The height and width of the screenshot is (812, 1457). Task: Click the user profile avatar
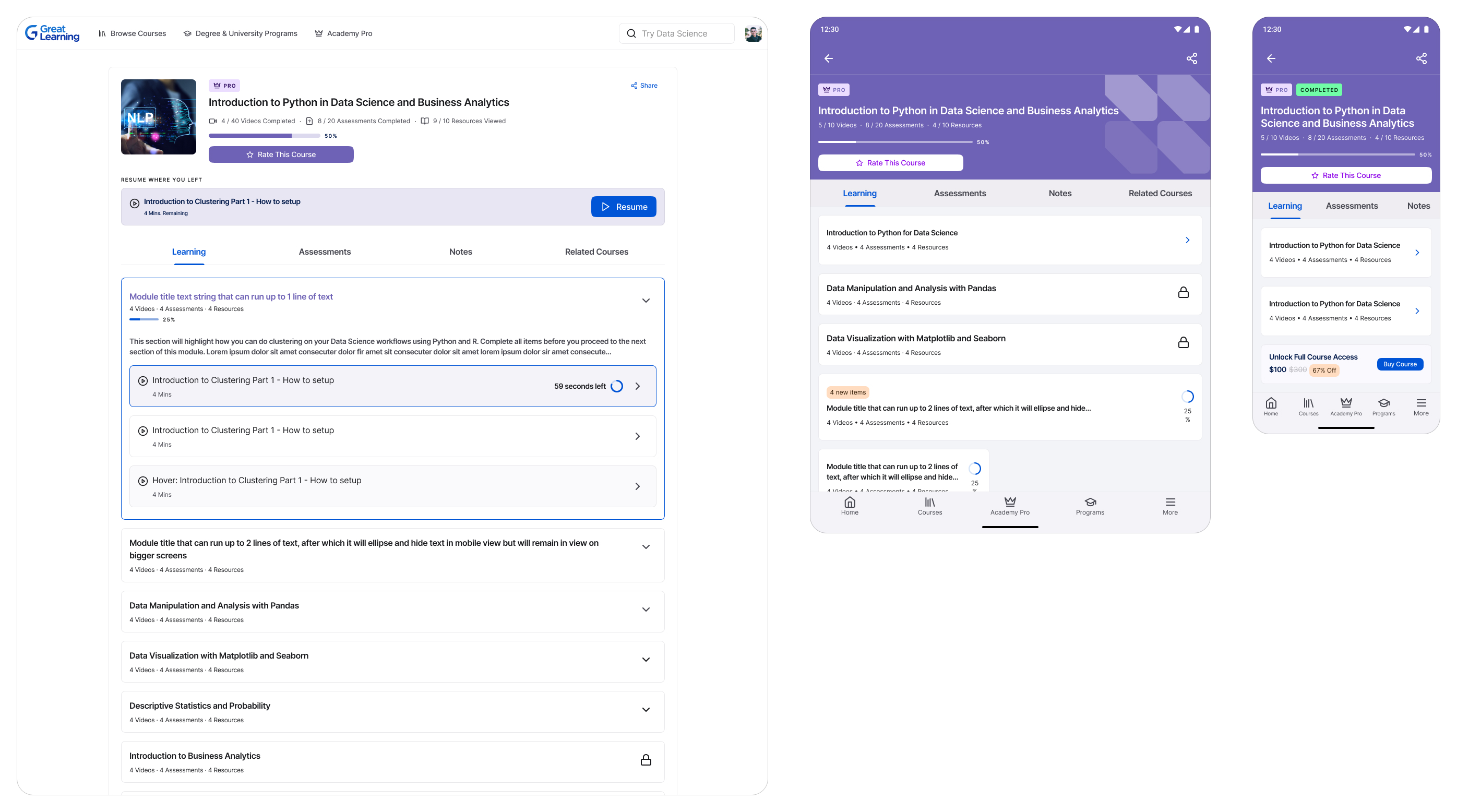(753, 34)
